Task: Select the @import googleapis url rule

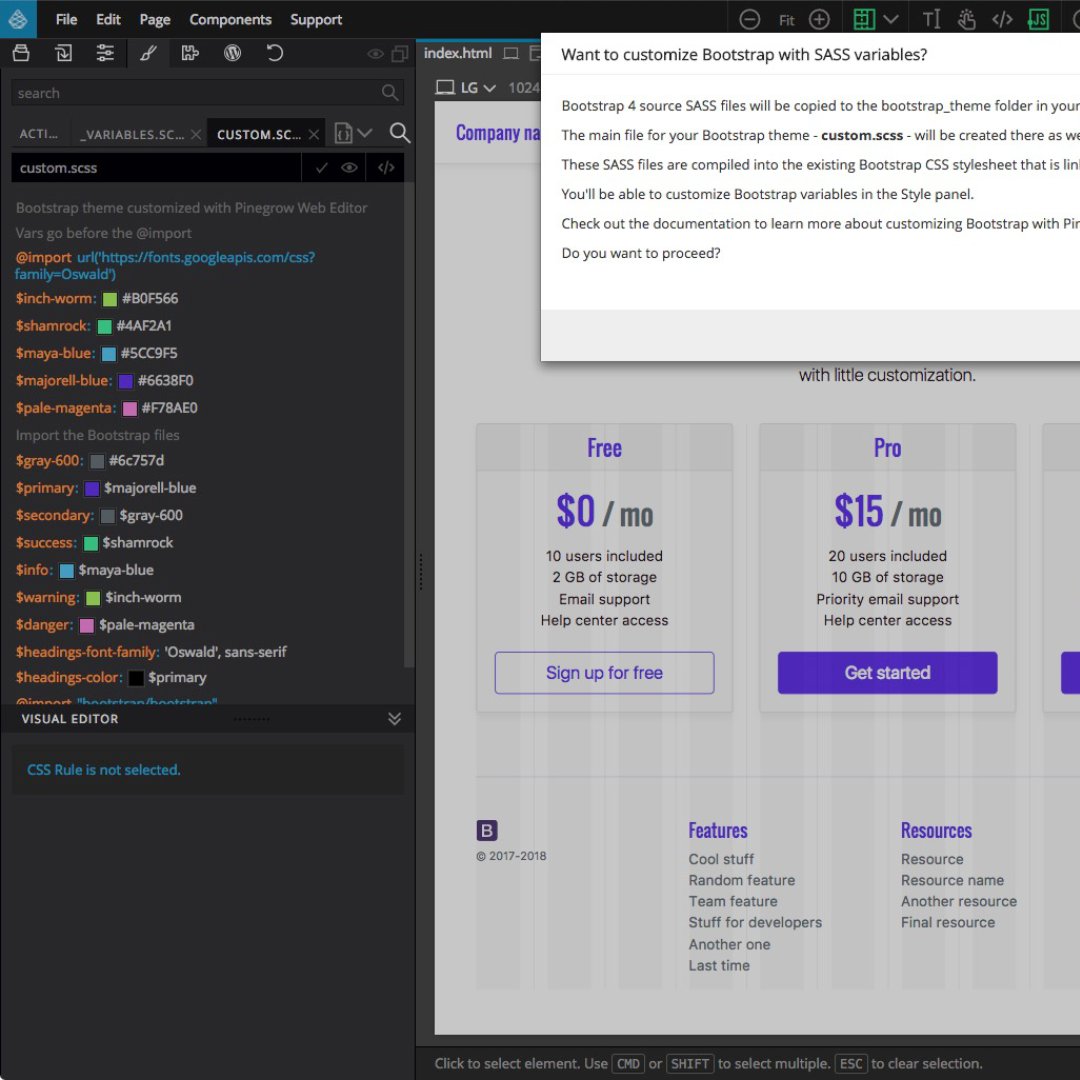Action: point(165,265)
